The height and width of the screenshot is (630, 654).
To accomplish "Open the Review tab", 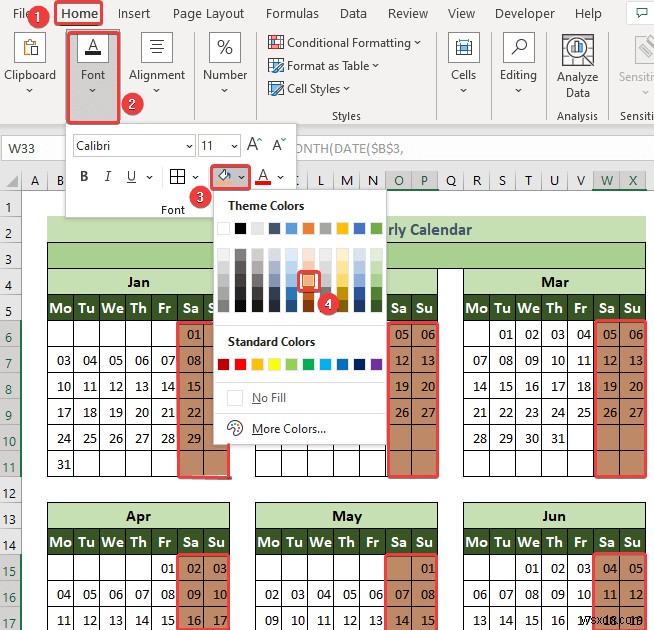I will tap(407, 13).
